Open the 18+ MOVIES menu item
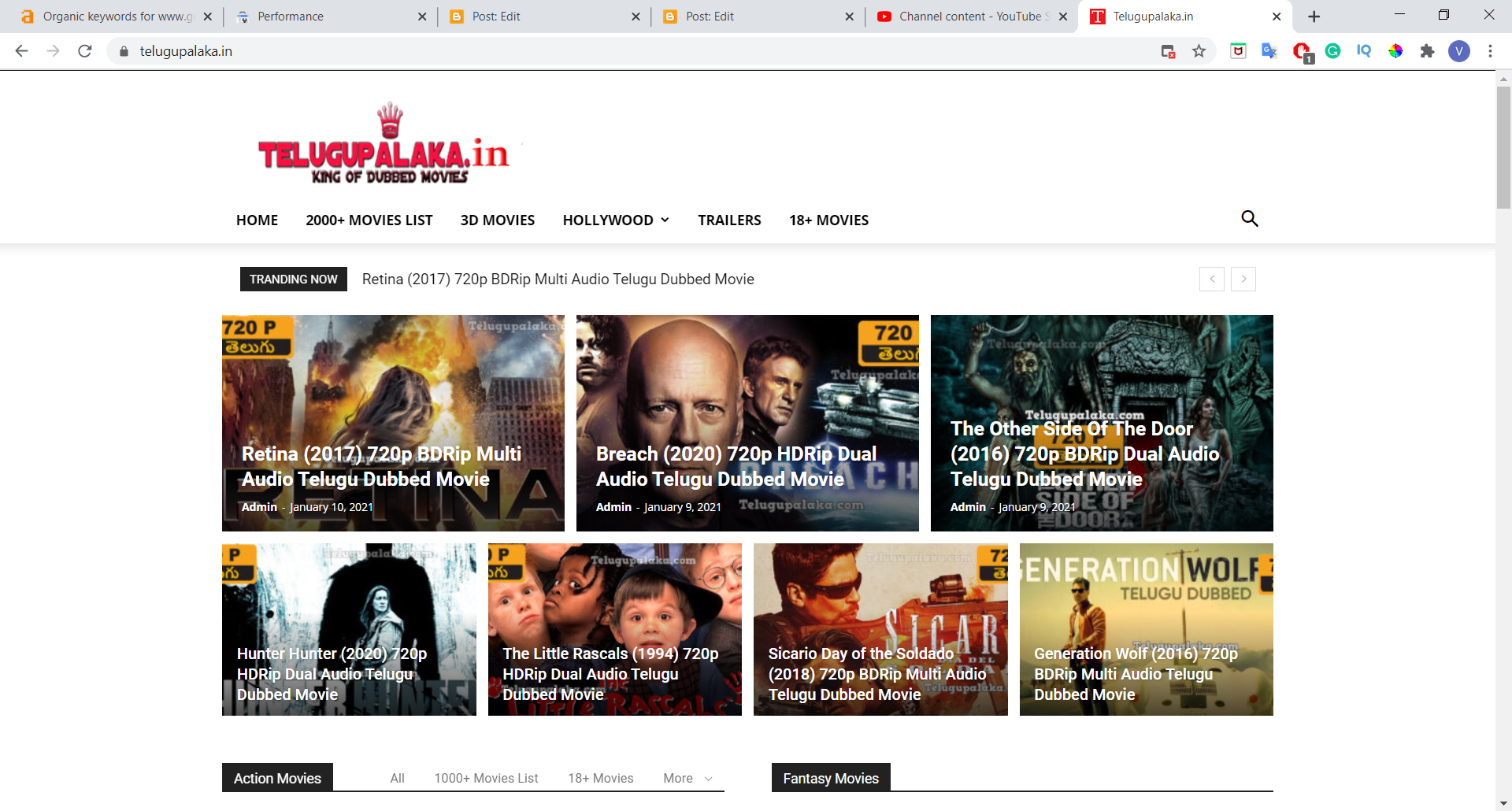The height and width of the screenshot is (811, 1512). click(829, 220)
